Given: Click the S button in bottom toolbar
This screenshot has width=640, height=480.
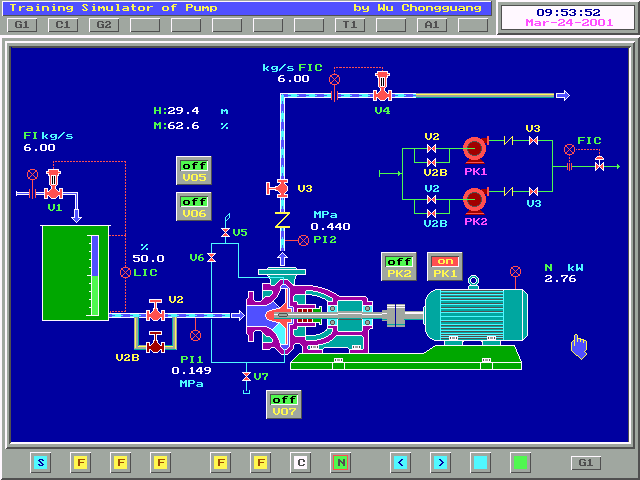Looking at the screenshot, I should point(40,462).
